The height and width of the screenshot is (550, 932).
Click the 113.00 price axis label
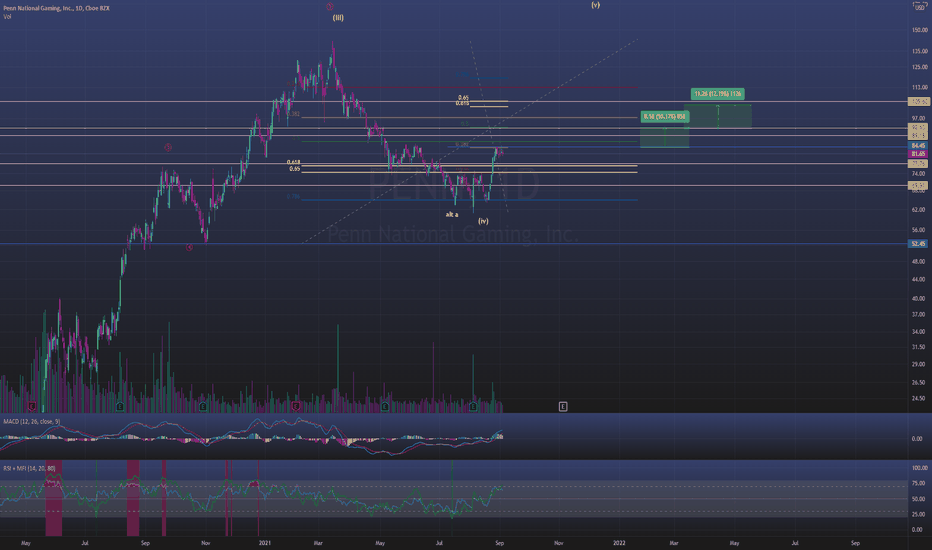(x=920, y=87)
